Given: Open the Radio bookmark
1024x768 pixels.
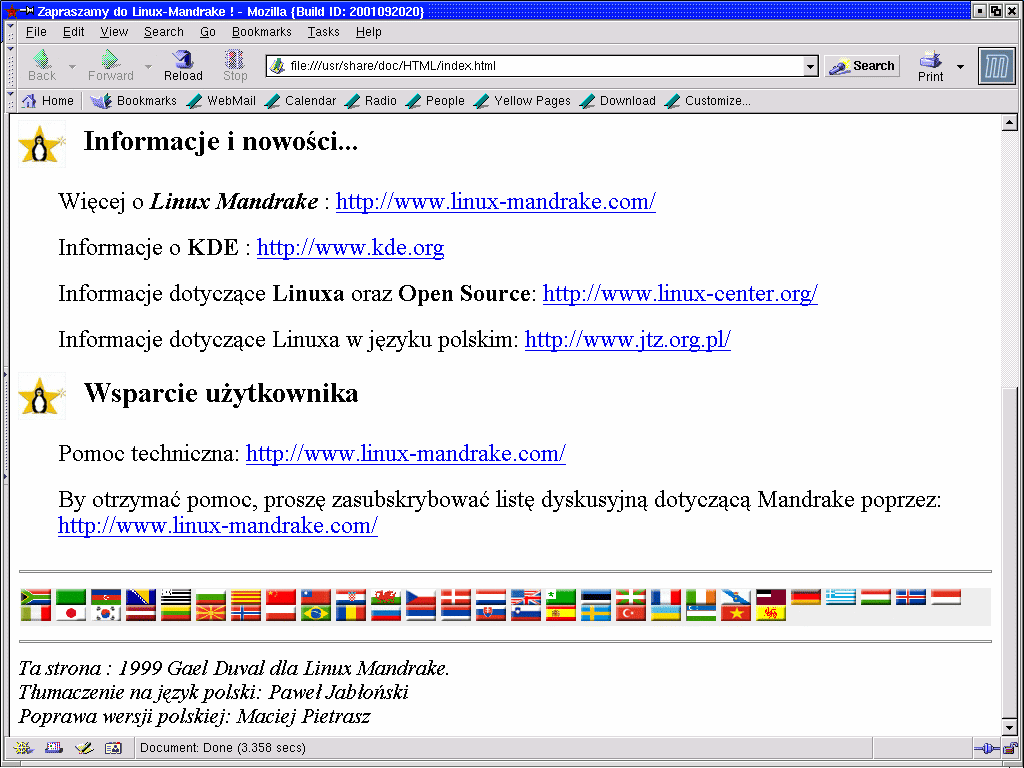Looking at the screenshot, I should click(371, 101).
